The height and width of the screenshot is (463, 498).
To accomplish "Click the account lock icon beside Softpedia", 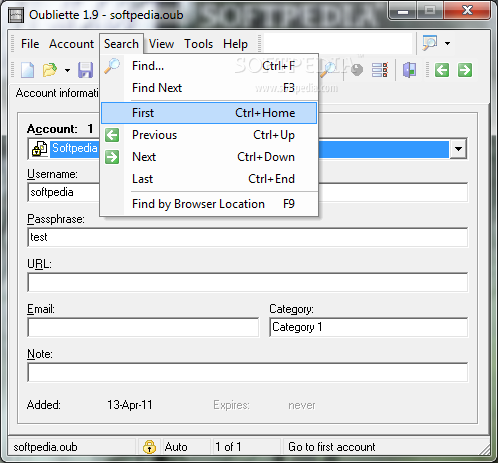I will tap(39, 148).
